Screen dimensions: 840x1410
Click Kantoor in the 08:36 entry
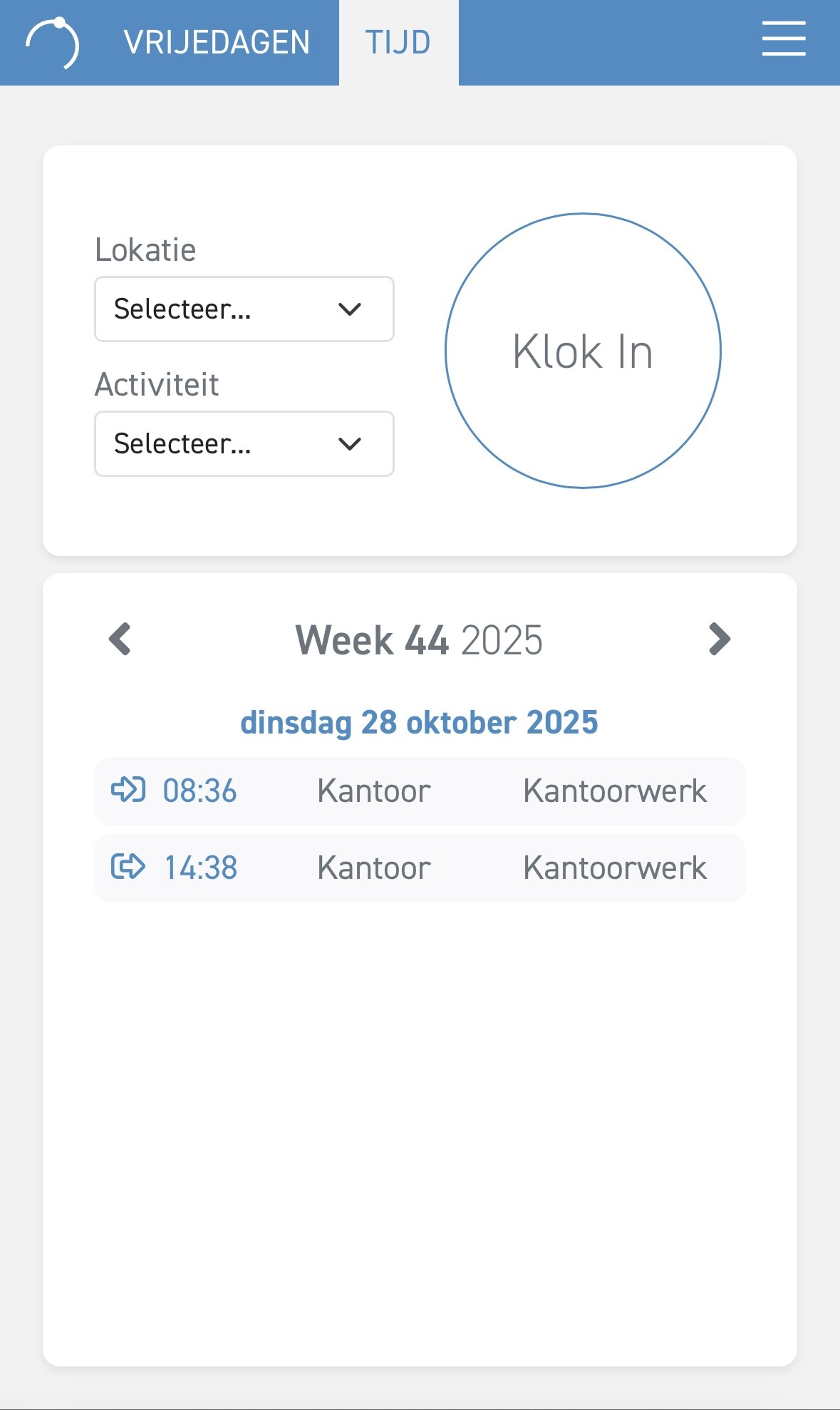[374, 791]
